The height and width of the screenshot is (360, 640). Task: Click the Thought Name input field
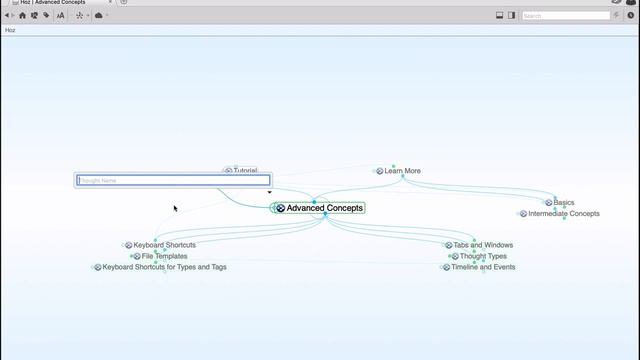tap(173, 180)
